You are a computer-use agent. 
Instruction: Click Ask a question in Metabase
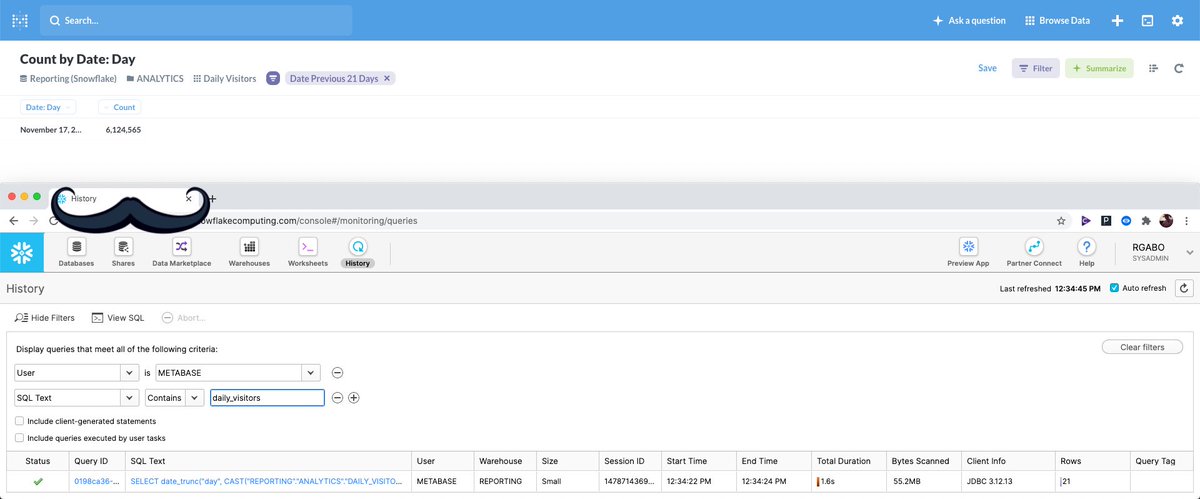969,20
